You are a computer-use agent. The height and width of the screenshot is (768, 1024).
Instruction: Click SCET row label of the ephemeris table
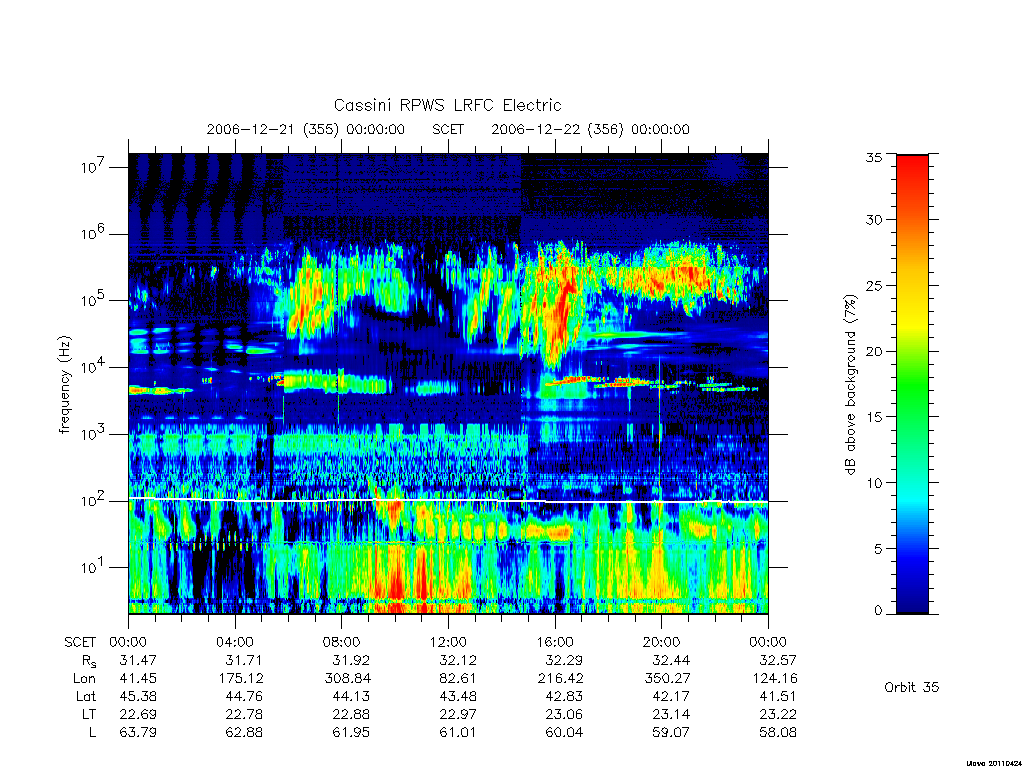(x=80, y=643)
